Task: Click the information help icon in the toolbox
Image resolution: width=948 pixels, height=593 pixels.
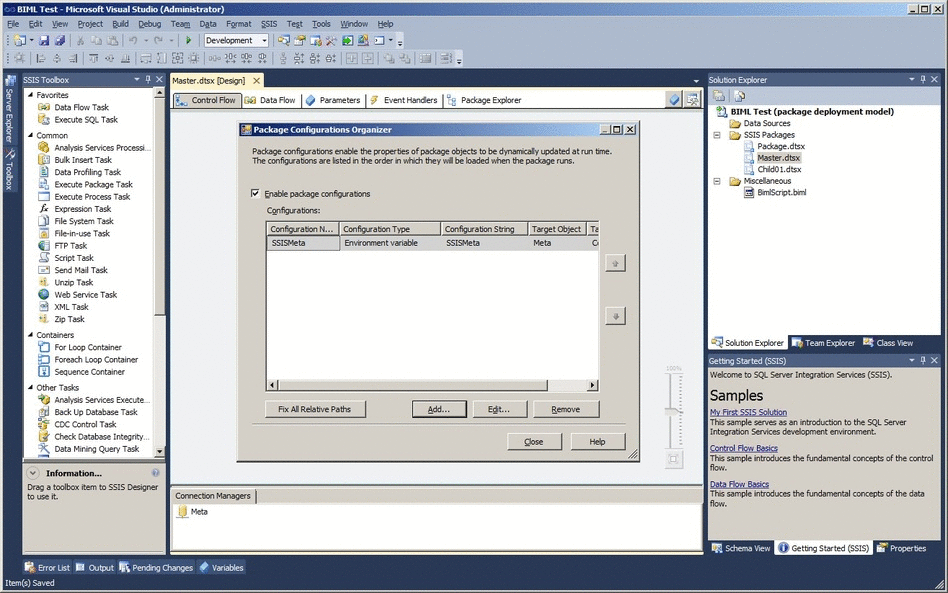Action: pyautogui.click(x=155, y=473)
